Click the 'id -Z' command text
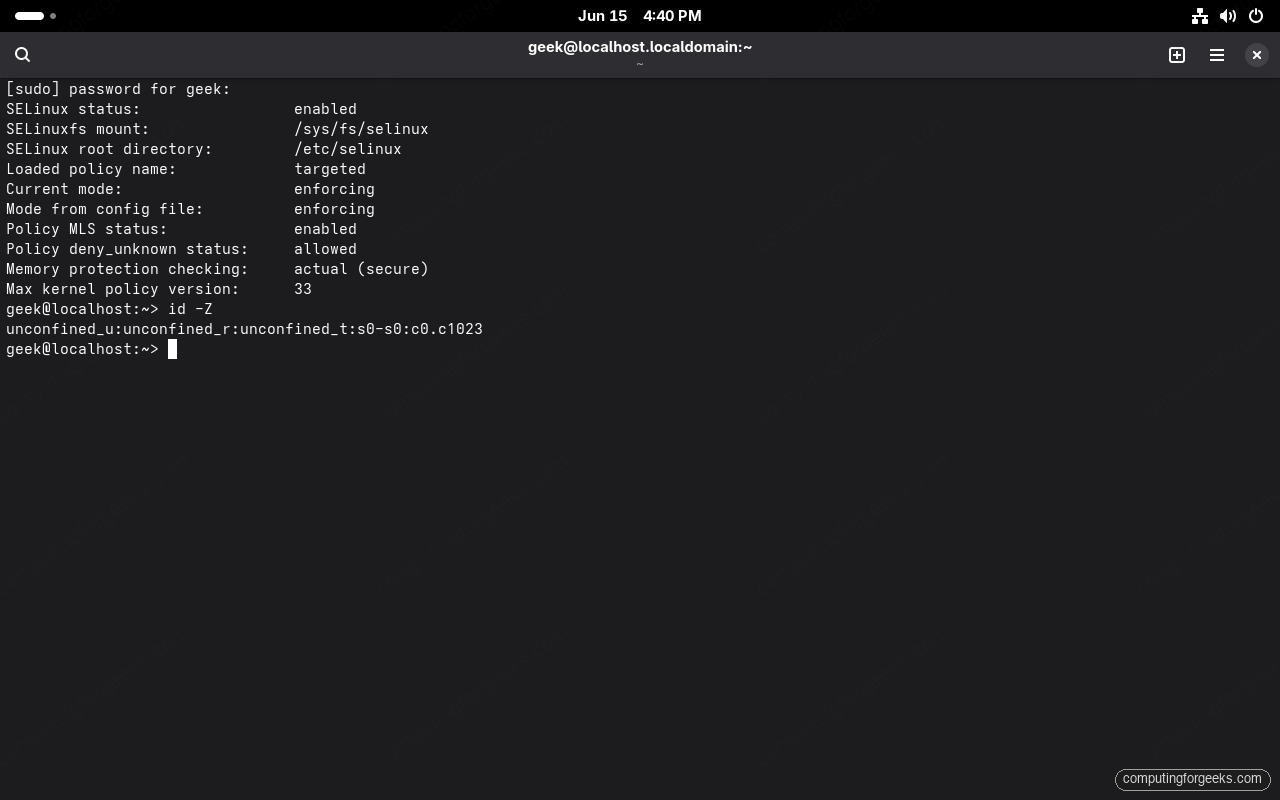 pyautogui.click(x=190, y=309)
